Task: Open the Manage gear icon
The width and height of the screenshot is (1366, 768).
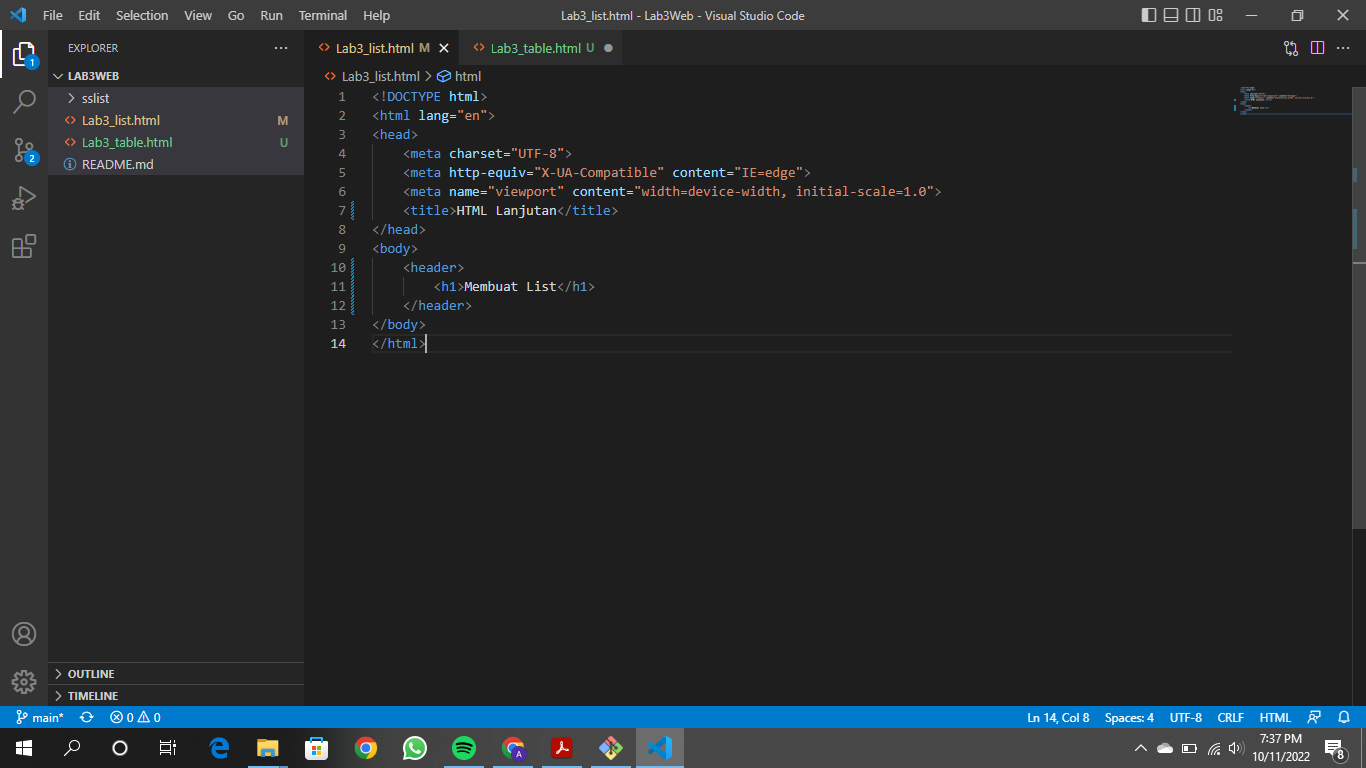Action: tap(24, 682)
